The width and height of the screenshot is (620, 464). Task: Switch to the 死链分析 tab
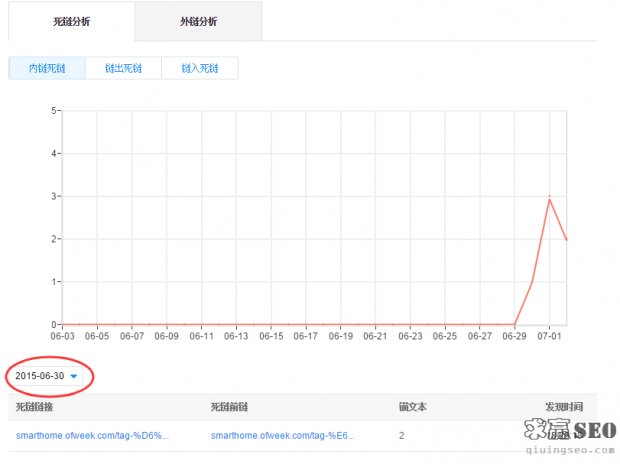[x=70, y=21]
